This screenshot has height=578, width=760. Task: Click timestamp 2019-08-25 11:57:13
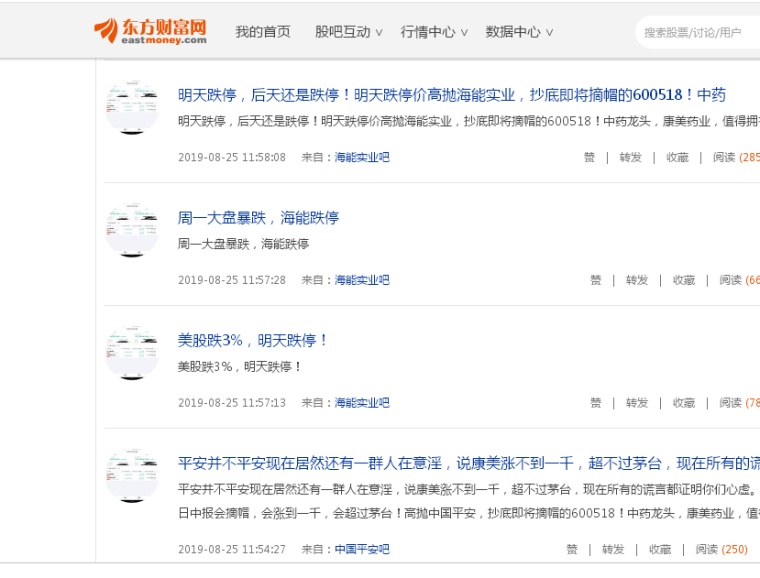pyautogui.click(x=232, y=403)
